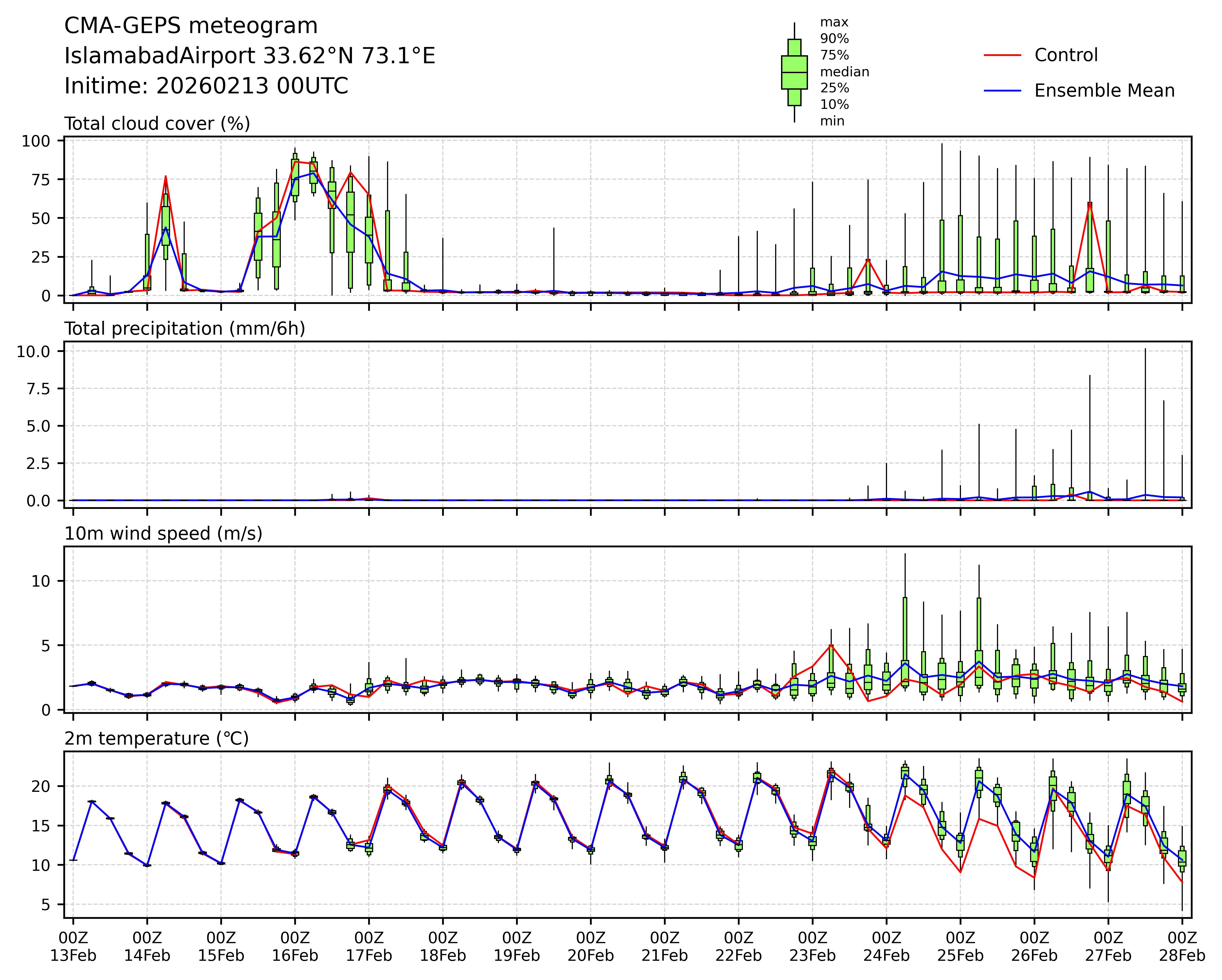1222x980 pixels.
Task: Click the blue Ensemble Mean legend line
Action: (x=1002, y=91)
